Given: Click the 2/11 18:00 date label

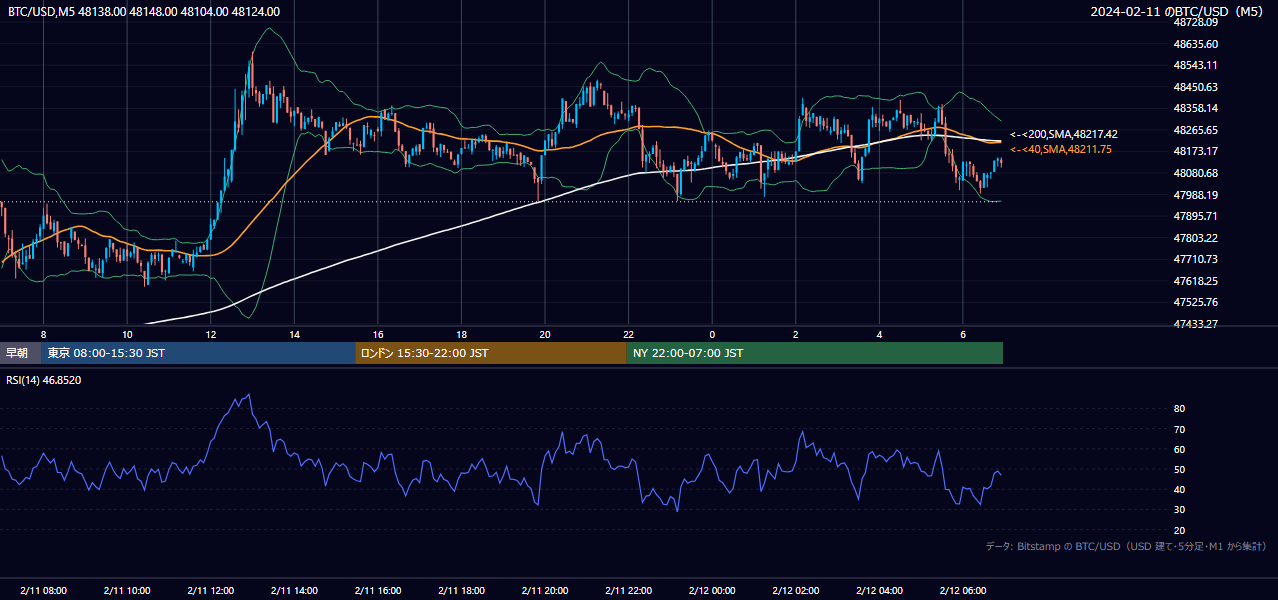Looking at the screenshot, I should (461, 591).
